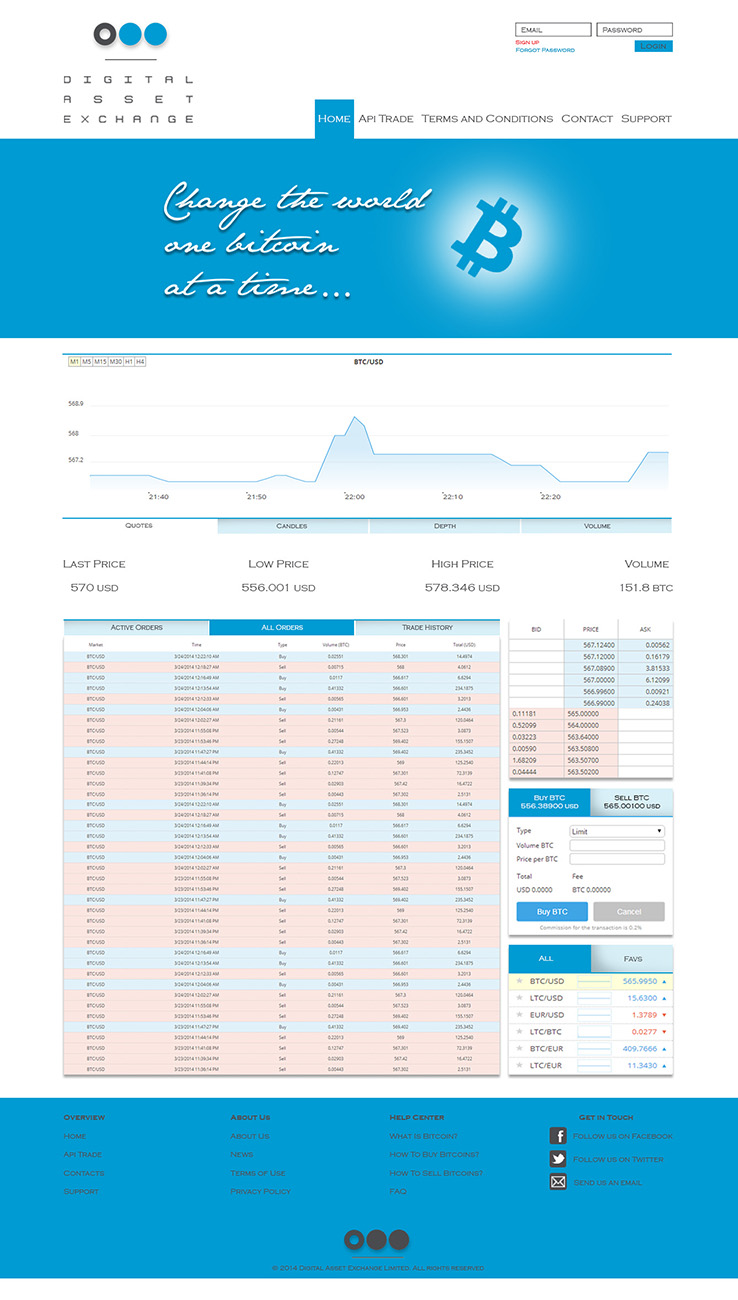Focus the Email input field
This screenshot has height=1300, width=738.
(553, 30)
